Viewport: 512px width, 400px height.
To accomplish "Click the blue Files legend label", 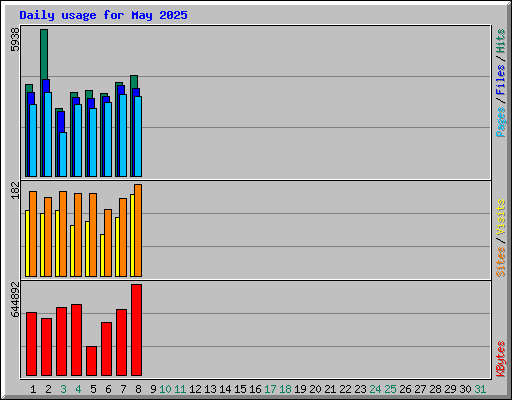I will pos(501,80).
